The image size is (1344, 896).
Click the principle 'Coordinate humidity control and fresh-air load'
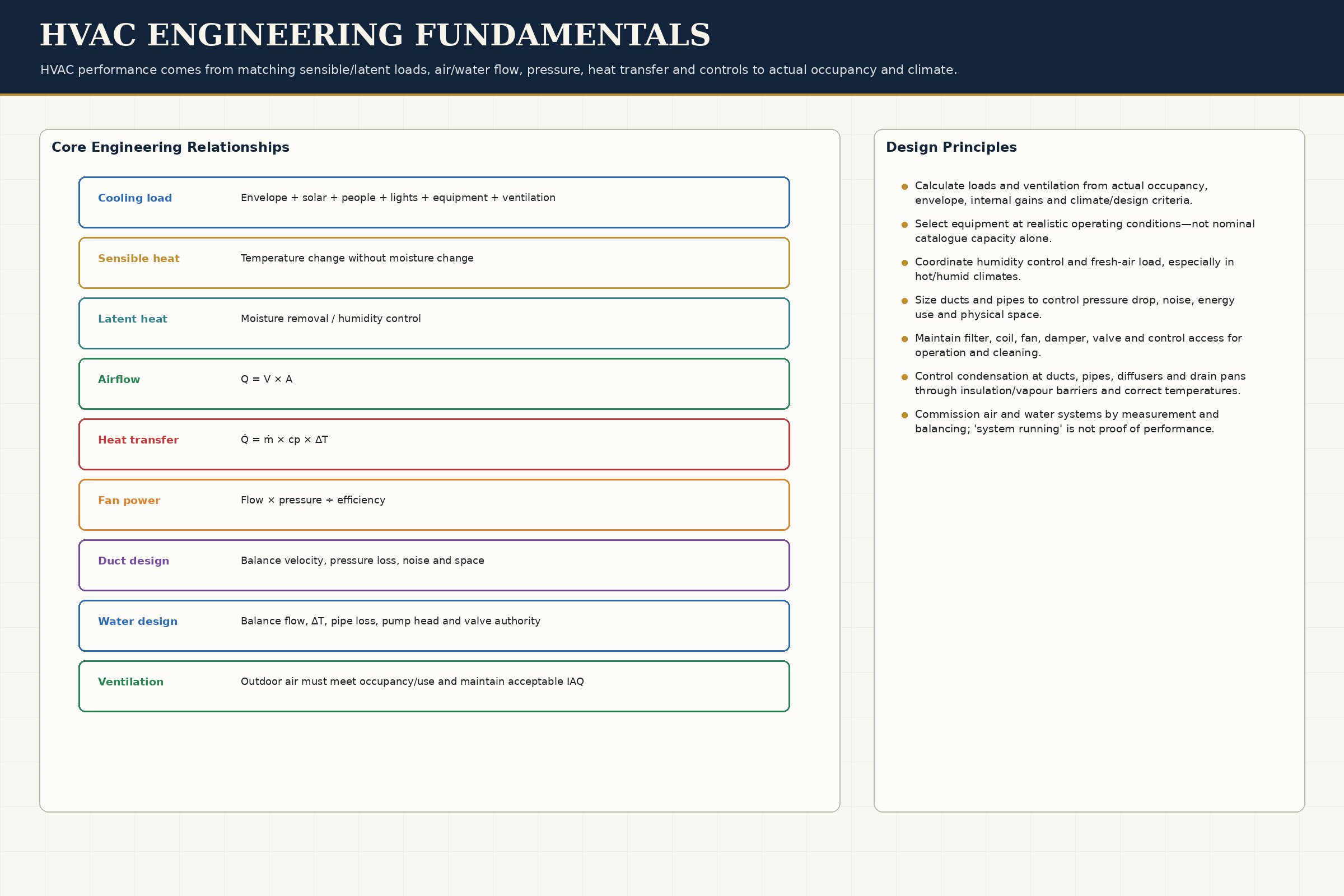pyautogui.click(x=1074, y=270)
